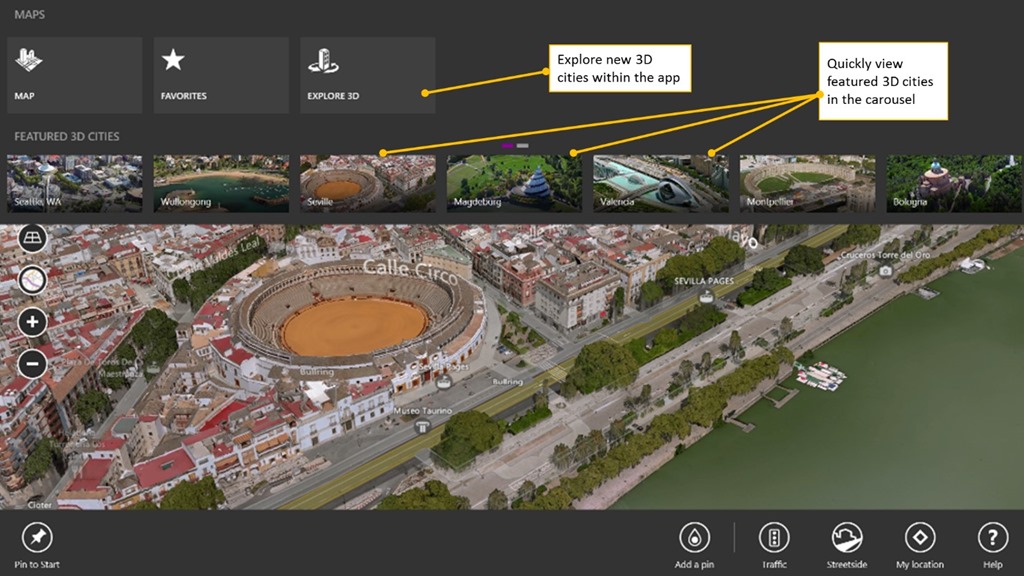
Task: Click the Sevilla Pages map marker
Action: point(706,297)
